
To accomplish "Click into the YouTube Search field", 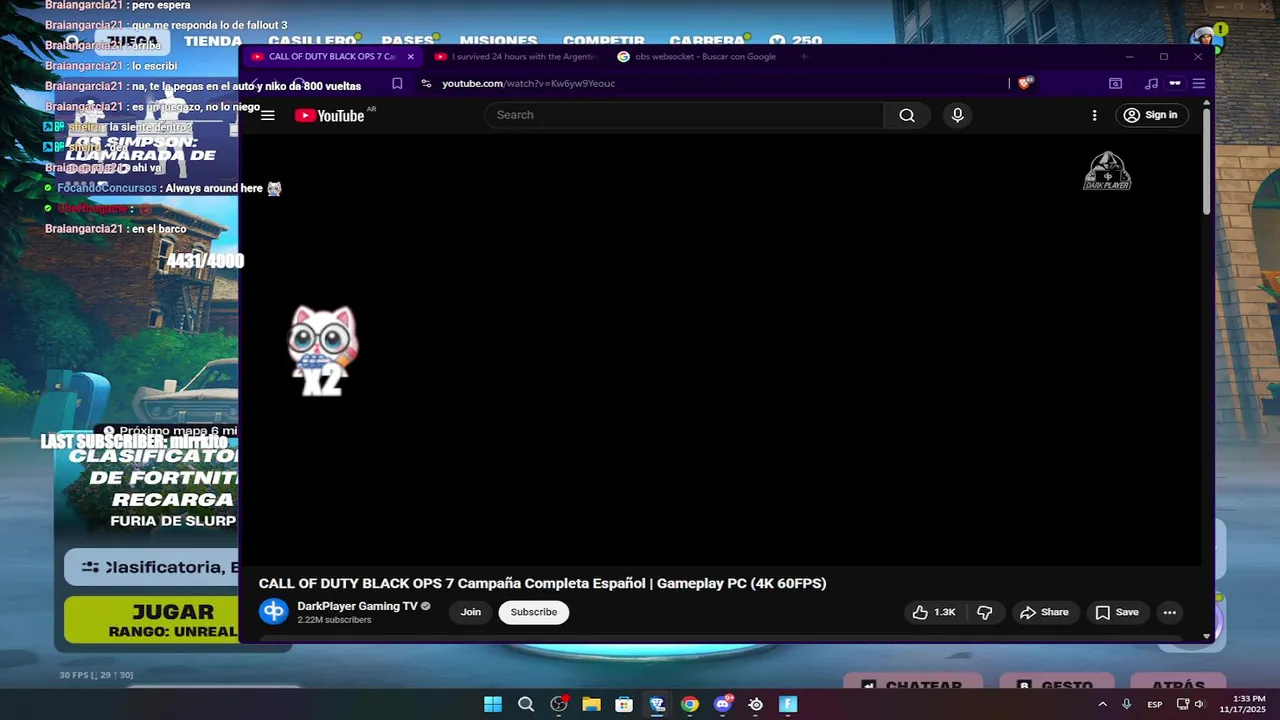I will point(684,115).
